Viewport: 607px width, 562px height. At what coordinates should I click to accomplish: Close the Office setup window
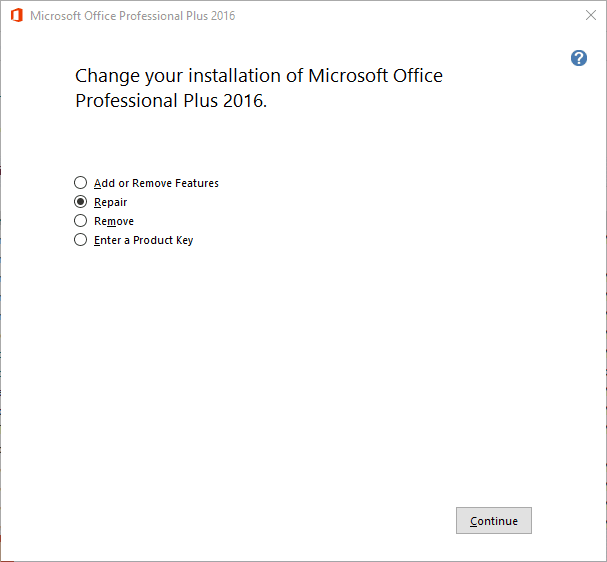pos(591,15)
